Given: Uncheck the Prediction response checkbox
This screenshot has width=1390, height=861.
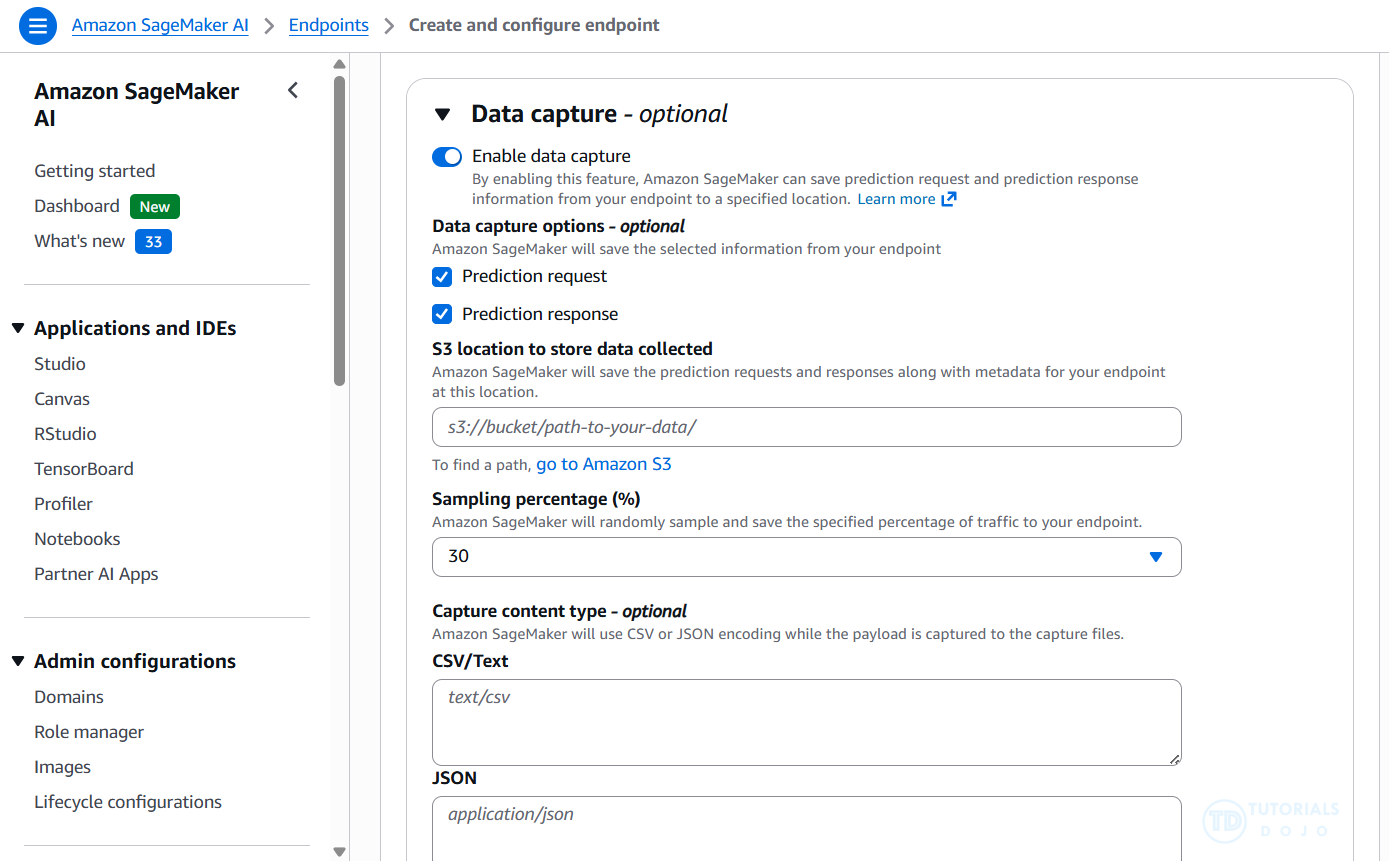Looking at the screenshot, I should click(x=442, y=315).
